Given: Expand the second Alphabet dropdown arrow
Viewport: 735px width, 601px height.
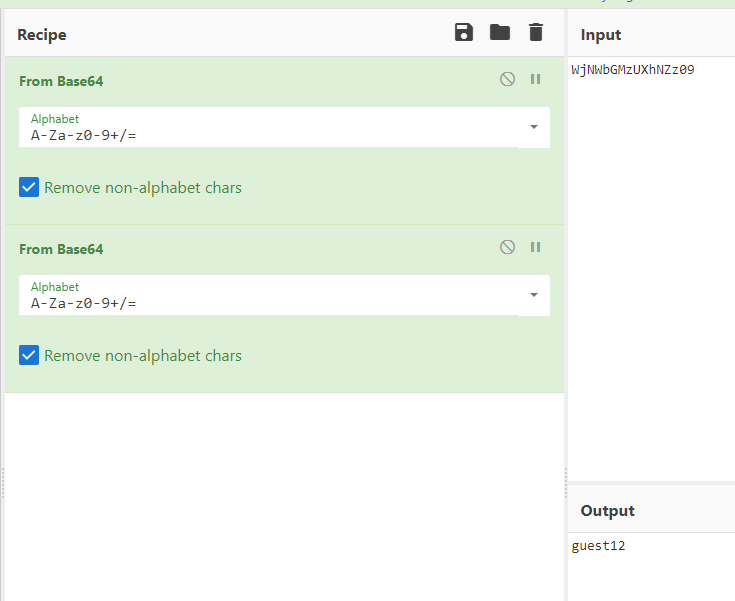Looking at the screenshot, I should pos(533,295).
